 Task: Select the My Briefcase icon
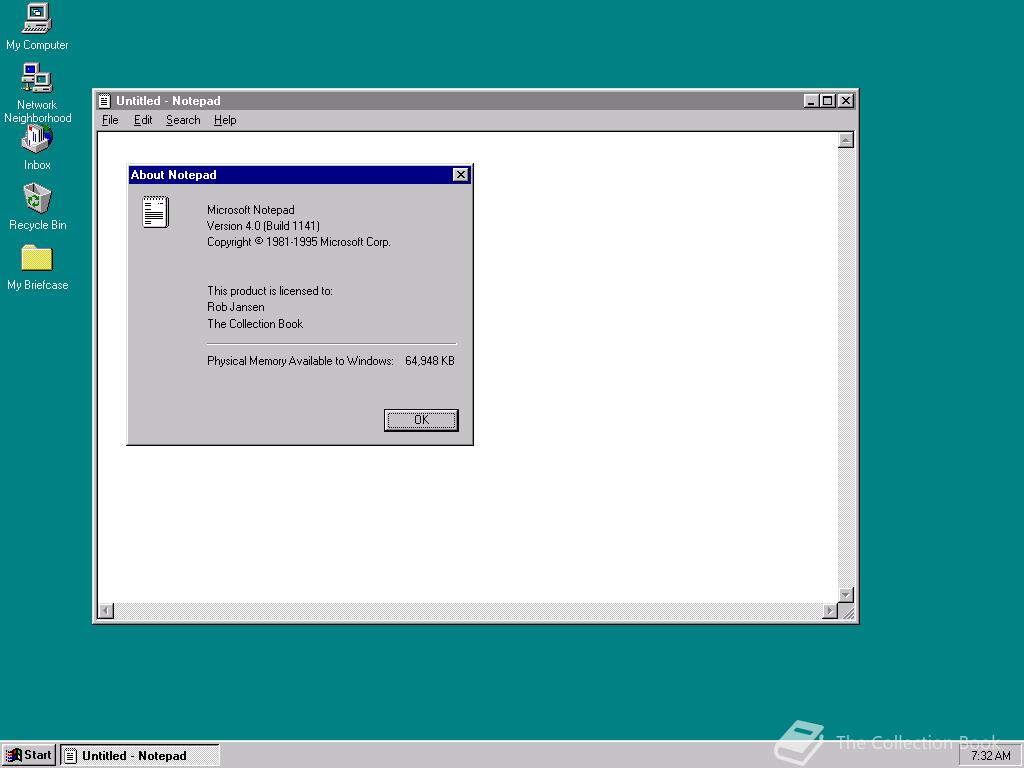37,267
